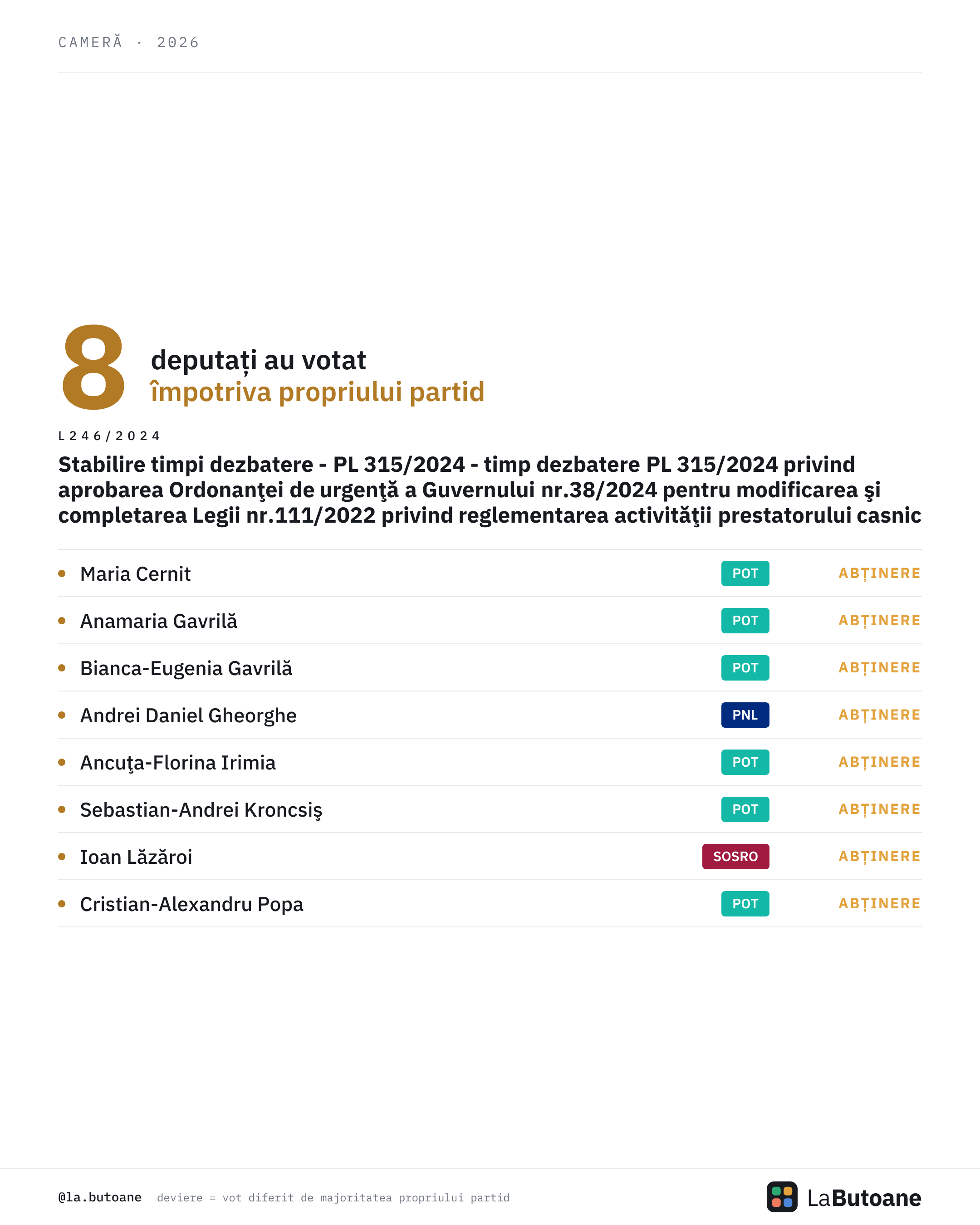Click the bullet beside Maria Cernit
Image resolution: width=980 pixels, height=1225 pixels.
(62, 573)
